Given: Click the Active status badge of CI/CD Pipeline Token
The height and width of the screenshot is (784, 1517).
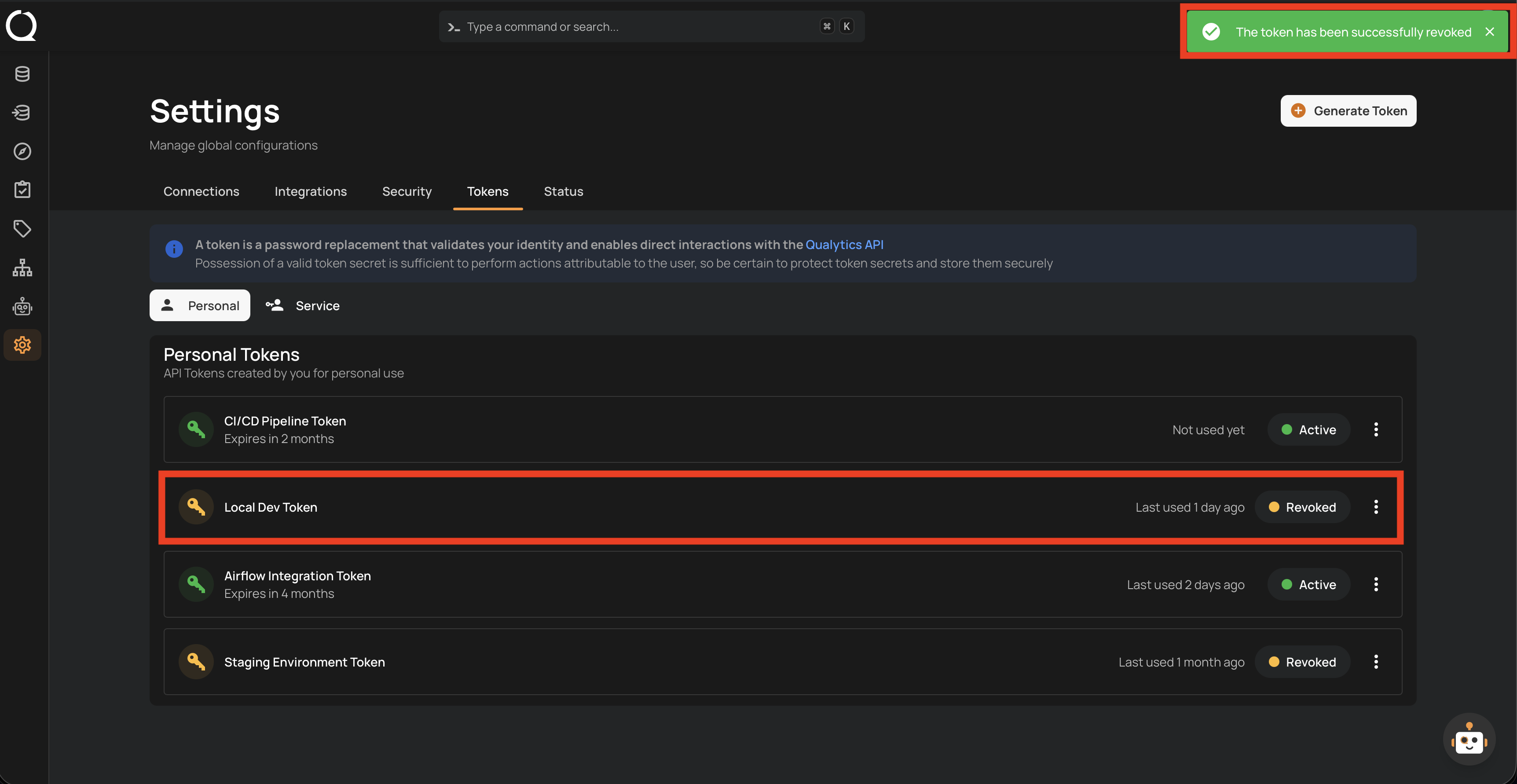Looking at the screenshot, I should tap(1308, 429).
